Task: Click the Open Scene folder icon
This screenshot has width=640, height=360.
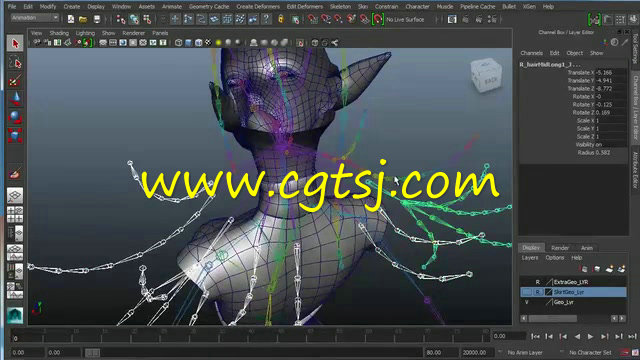Action: [83, 19]
